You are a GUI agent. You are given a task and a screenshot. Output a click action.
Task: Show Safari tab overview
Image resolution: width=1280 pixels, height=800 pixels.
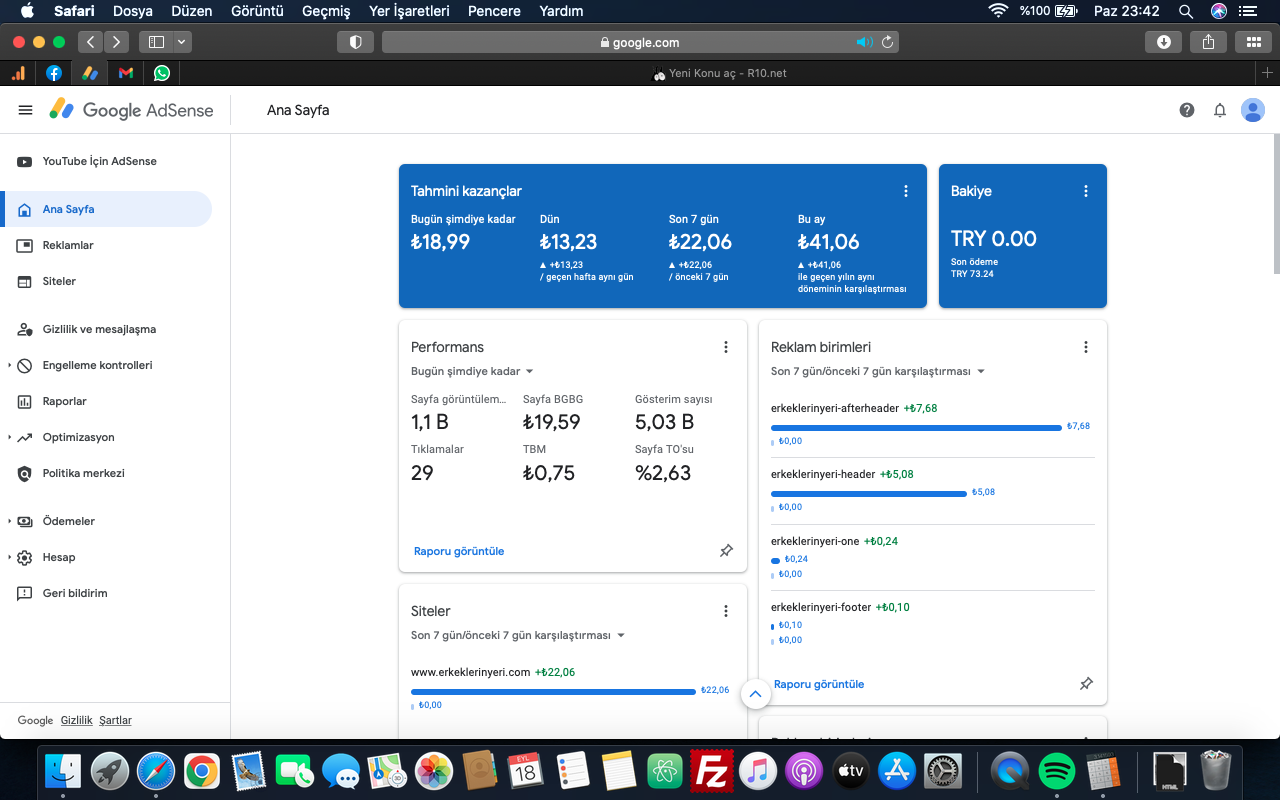[x=1253, y=42]
